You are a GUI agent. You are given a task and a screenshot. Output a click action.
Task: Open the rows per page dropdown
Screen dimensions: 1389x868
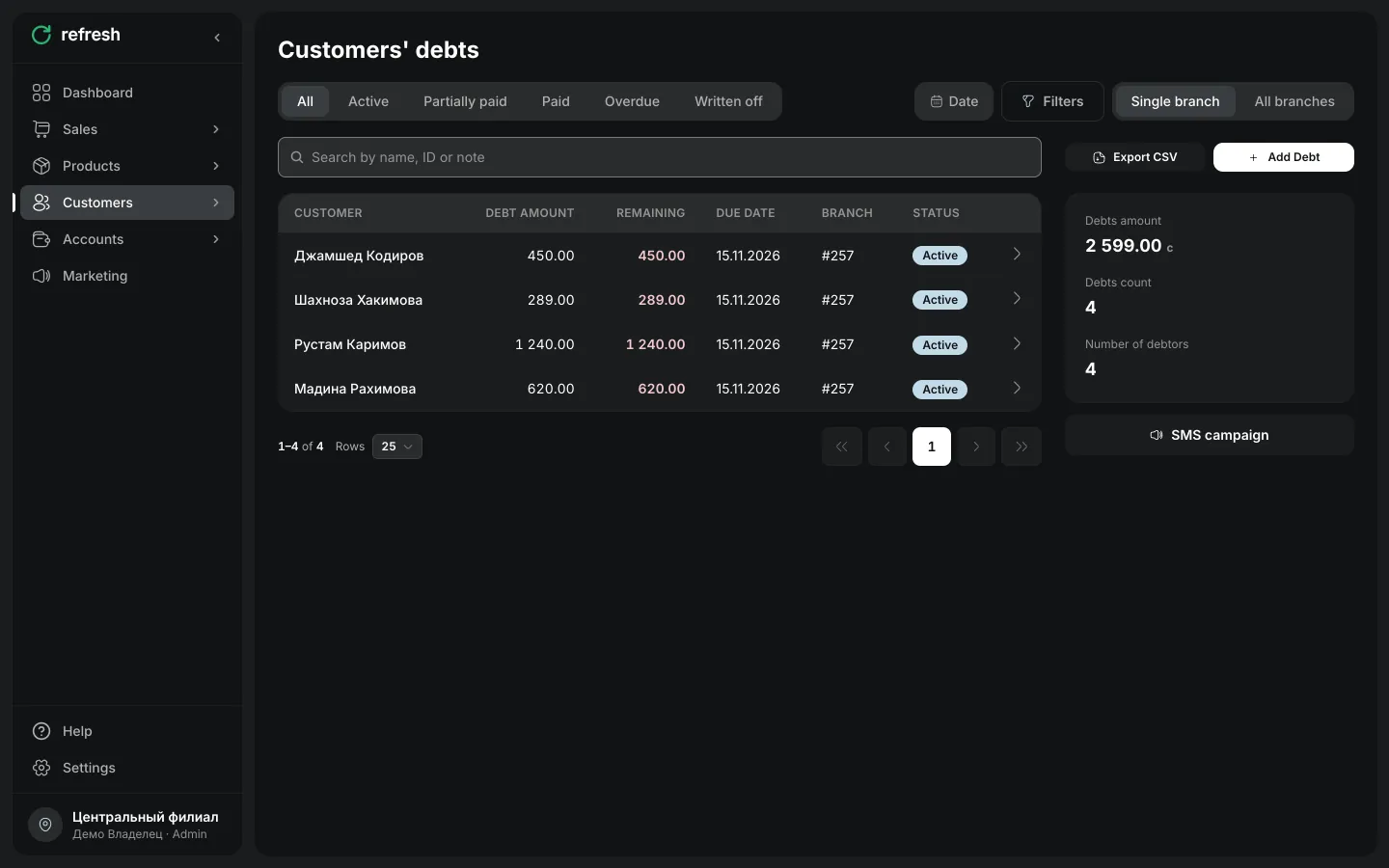click(397, 447)
